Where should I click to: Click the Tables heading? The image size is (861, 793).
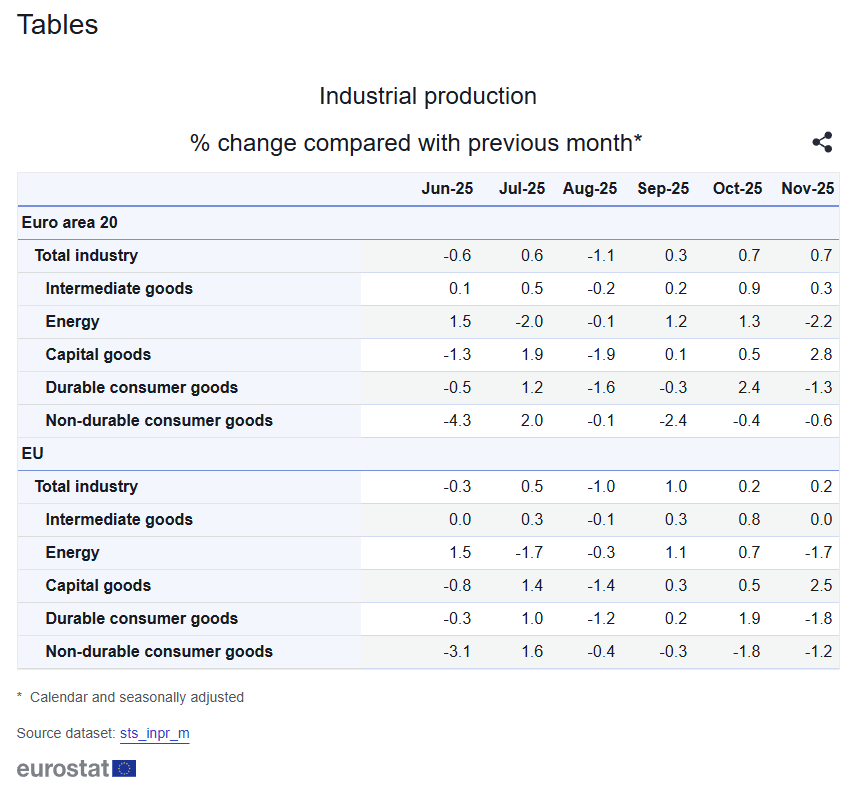[58, 24]
